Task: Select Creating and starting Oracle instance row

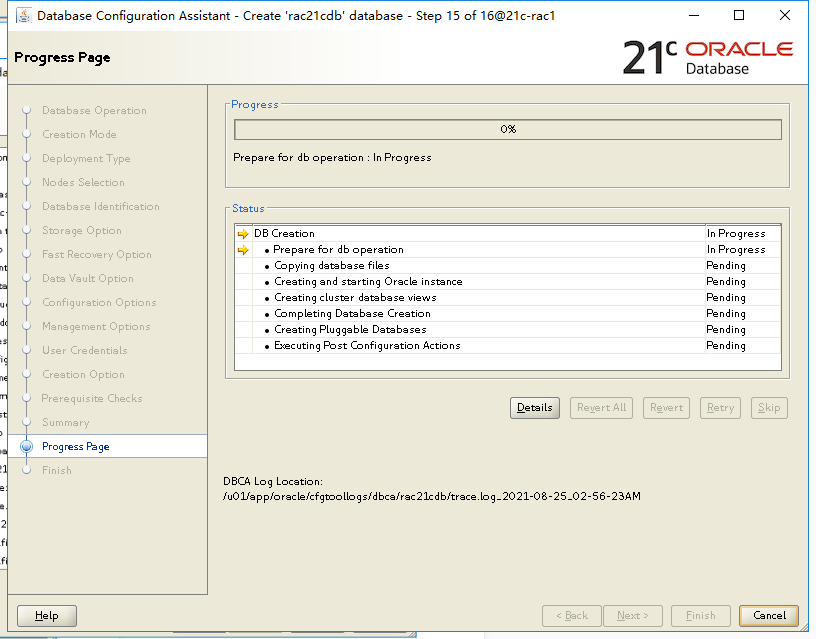Action: coord(508,282)
